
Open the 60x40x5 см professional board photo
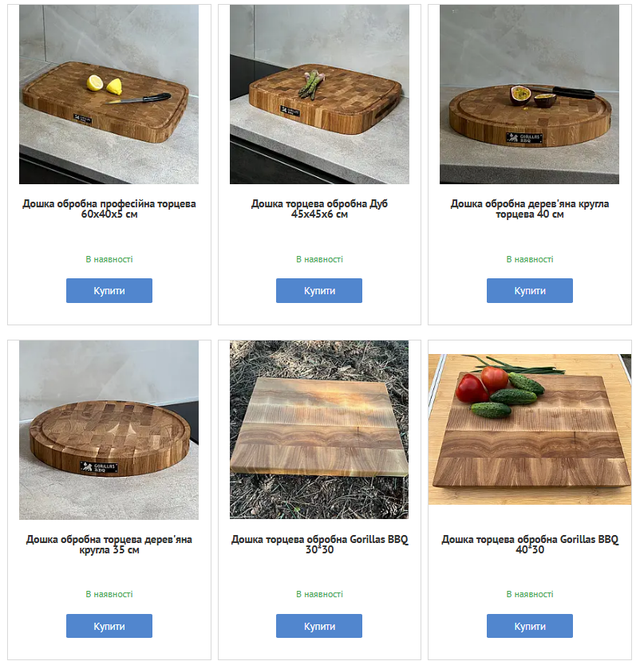pyautogui.click(x=109, y=94)
